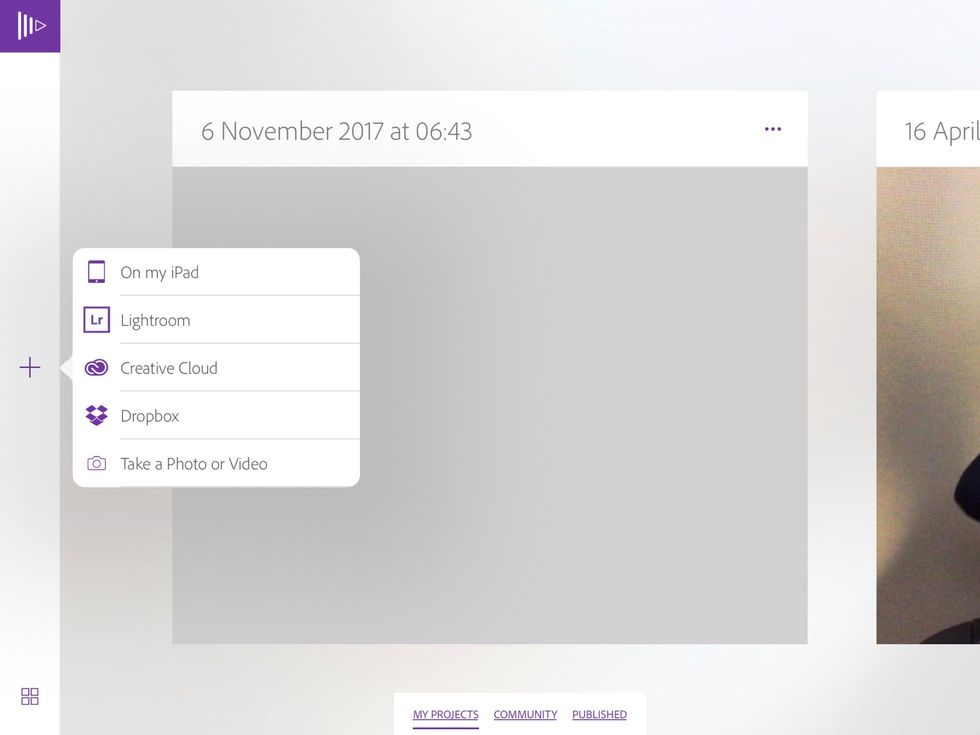Go to the Published tab
The height and width of the screenshot is (735, 980).
point(599,714)
